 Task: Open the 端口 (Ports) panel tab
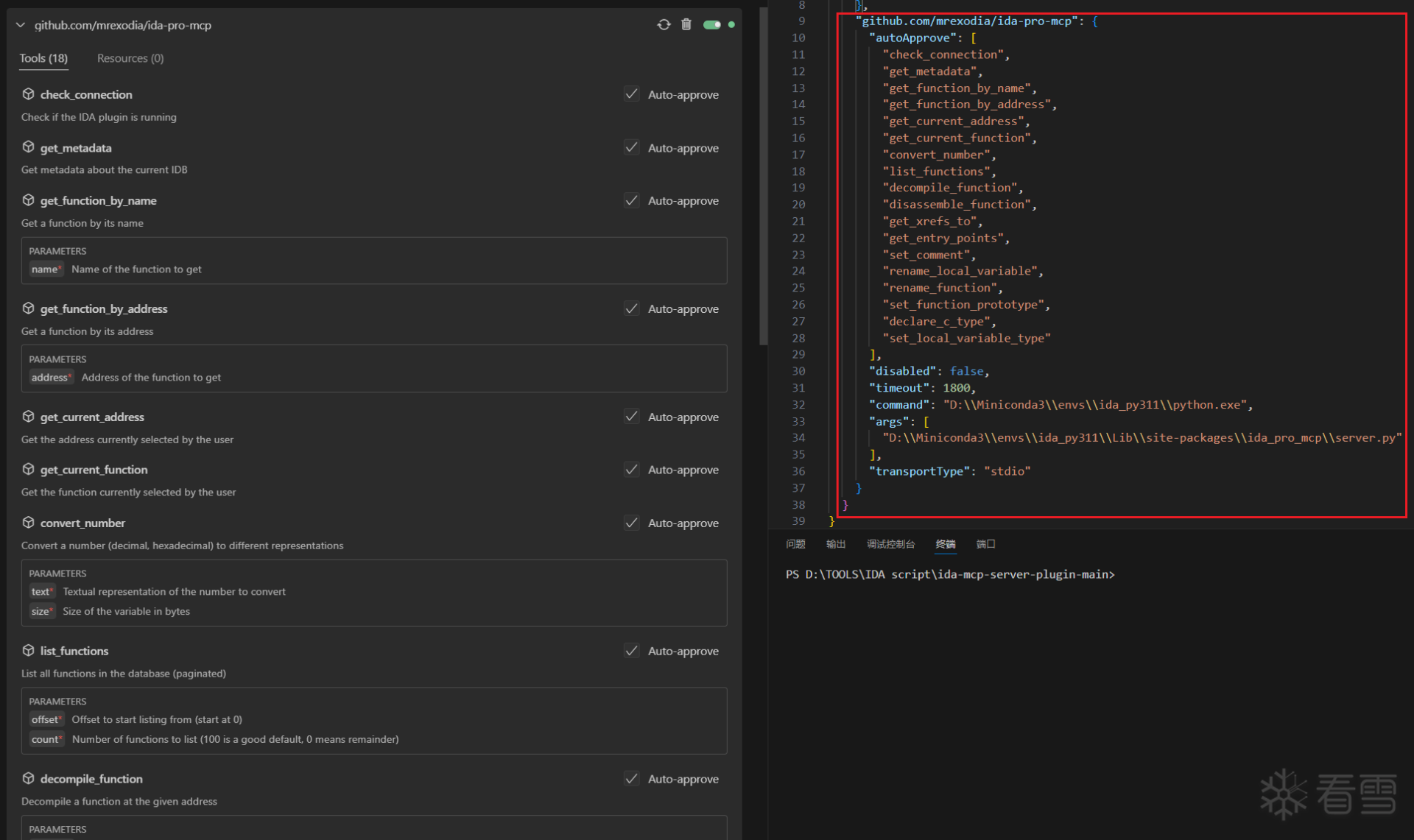point(985,544)
